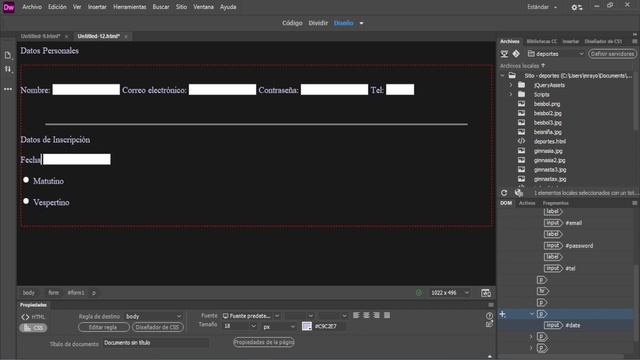Viewport: 640px width, 360px height.
Task: Select the Vespertino radio button
Action: pos(26,201)
